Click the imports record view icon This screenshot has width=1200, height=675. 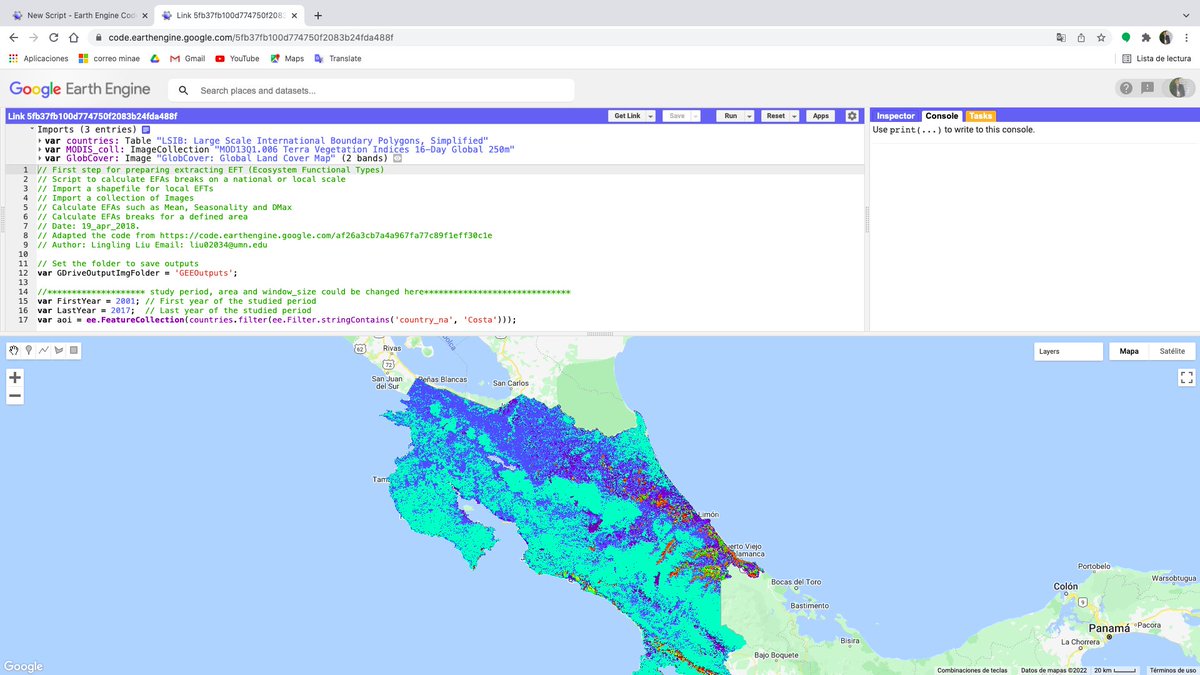click(x=146, y=130)
